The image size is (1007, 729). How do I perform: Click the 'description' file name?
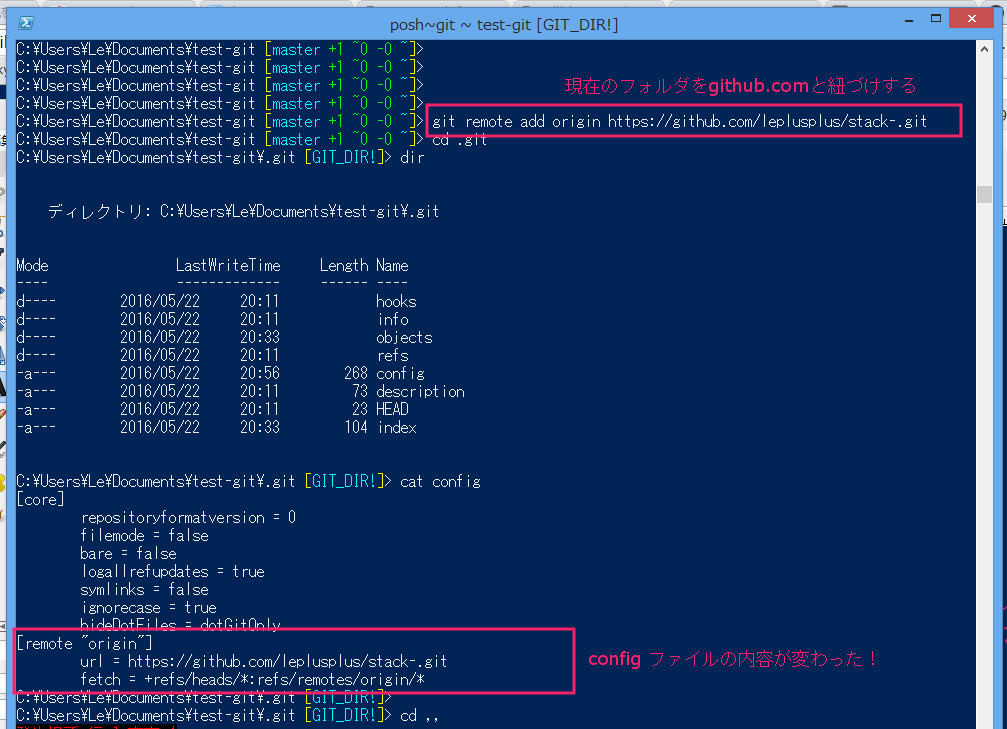[420, 391]
